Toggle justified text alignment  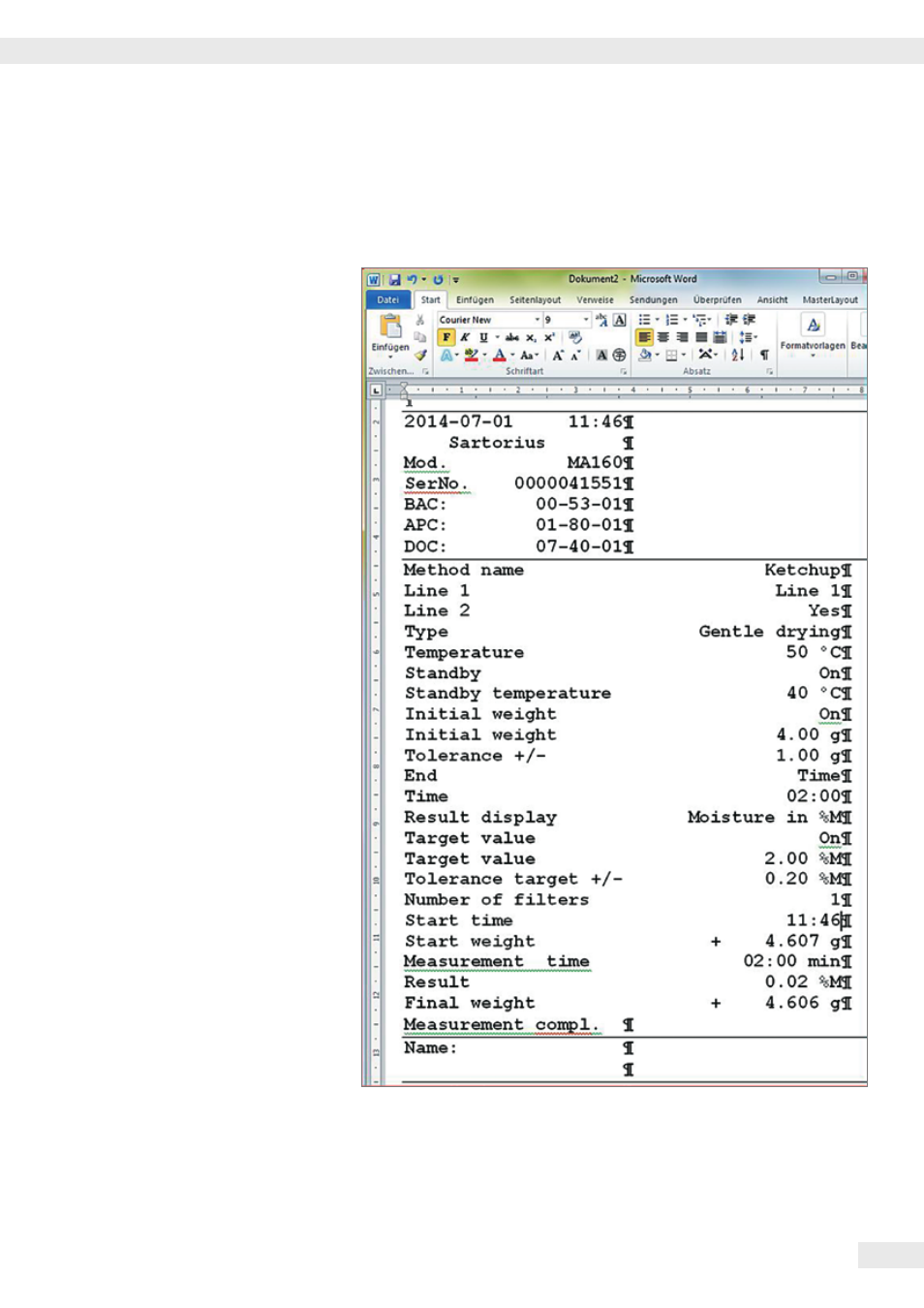pyautogui.click(x=700, y=337)
